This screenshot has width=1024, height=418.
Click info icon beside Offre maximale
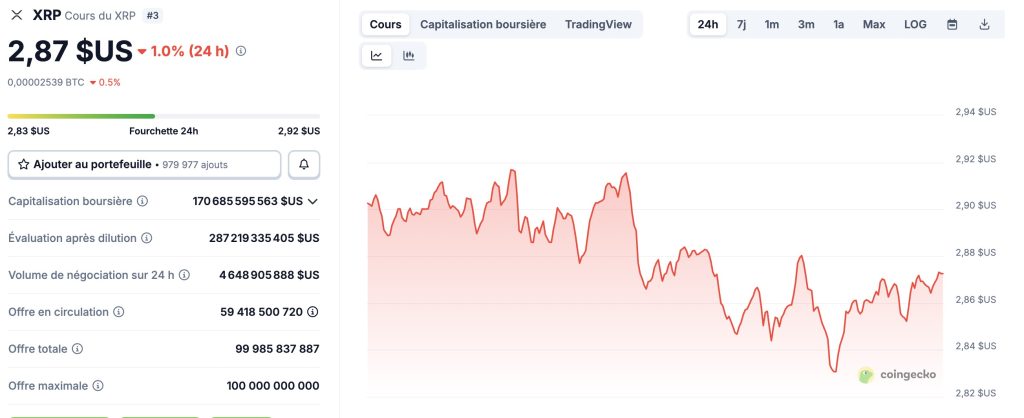pos(98,385)
